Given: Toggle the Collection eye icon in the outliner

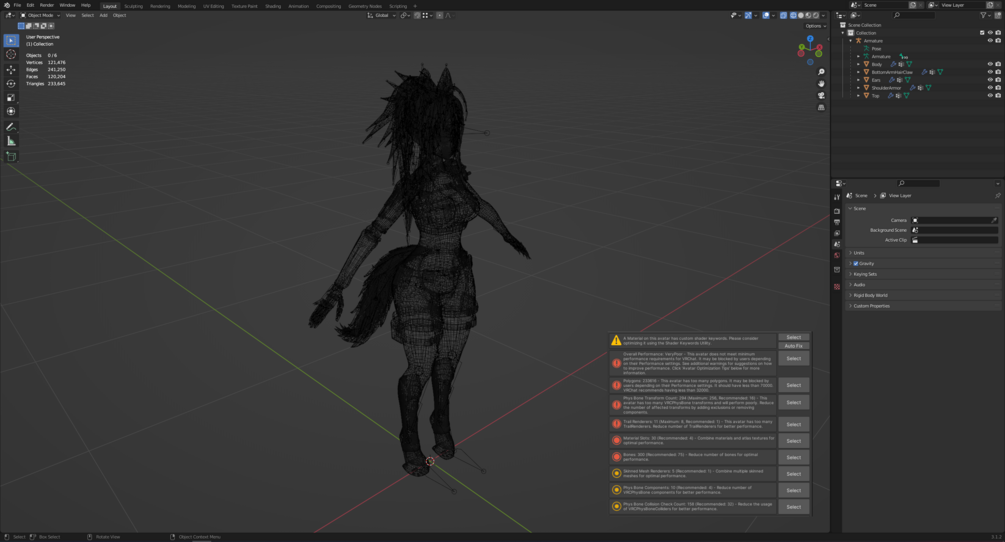Looking at the screenshot, I should tap(990, 33).
